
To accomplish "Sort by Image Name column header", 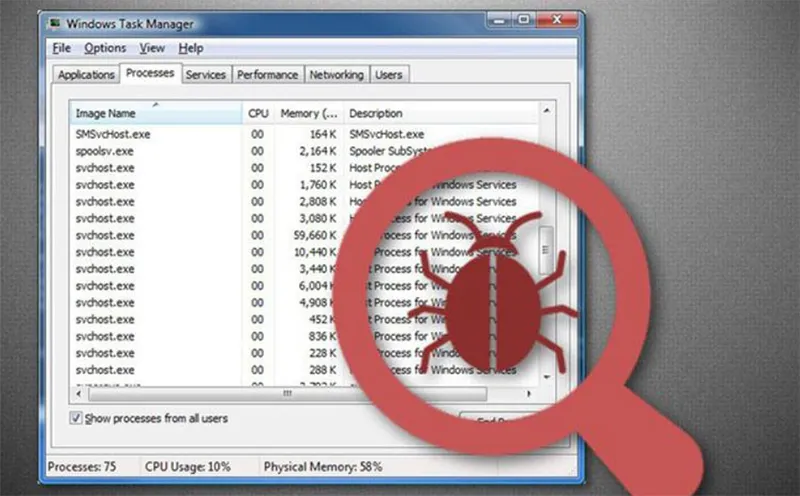I will click(156, 113).
